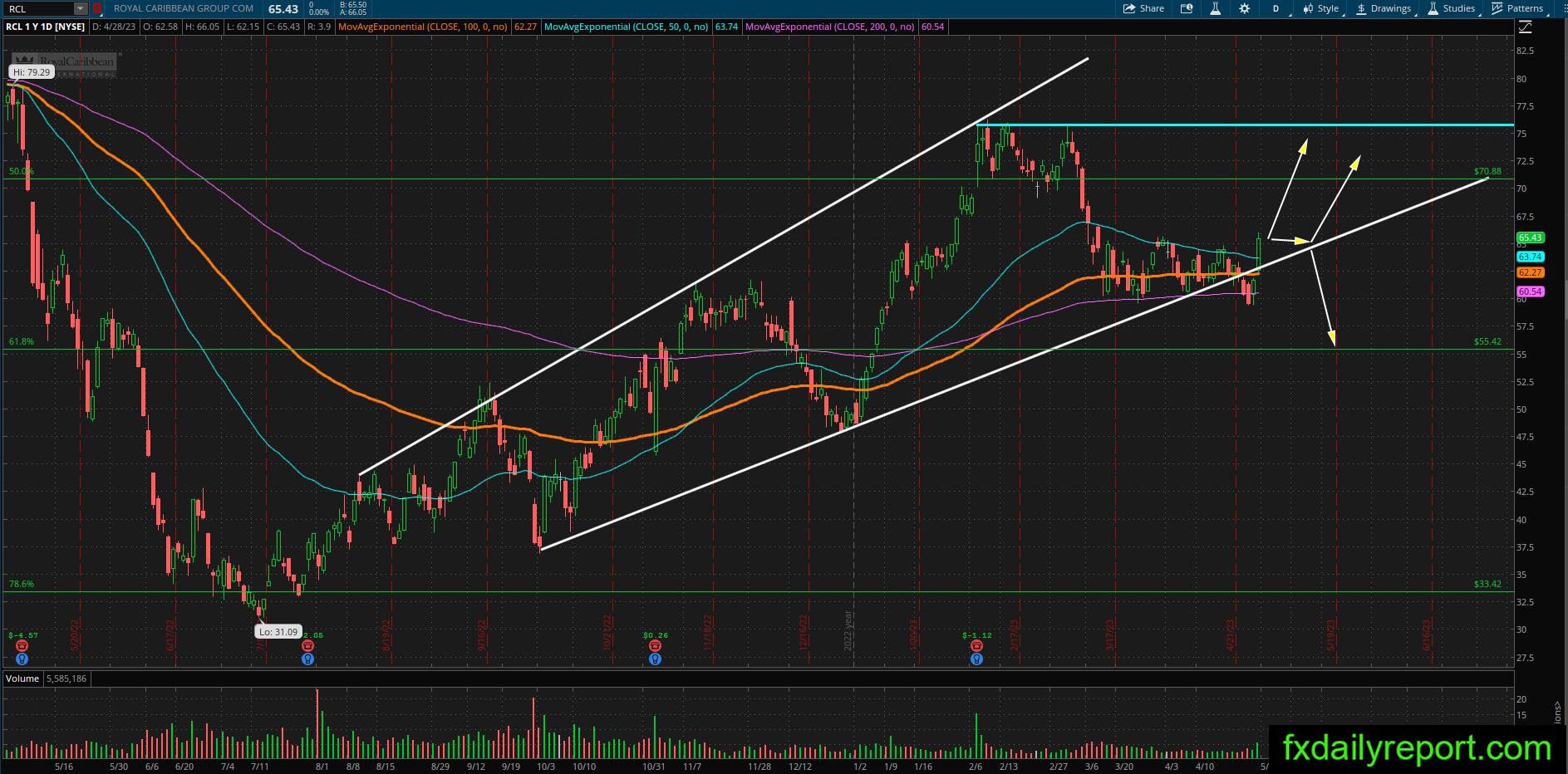Click the cyan 63.74 EMA bubble on axis

[x=1530, y=257]
